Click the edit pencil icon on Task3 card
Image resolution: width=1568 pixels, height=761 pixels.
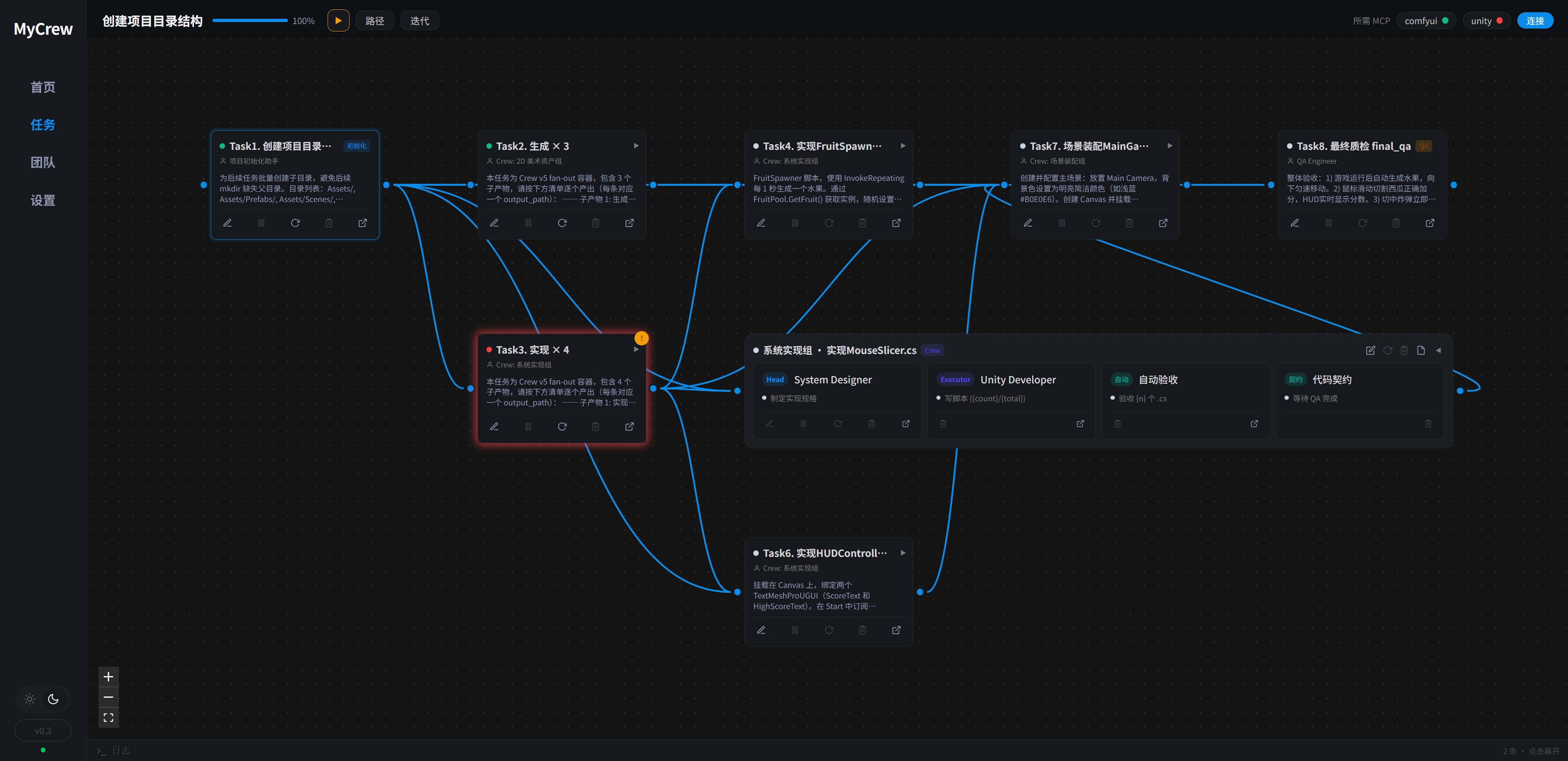click(494, 426)
